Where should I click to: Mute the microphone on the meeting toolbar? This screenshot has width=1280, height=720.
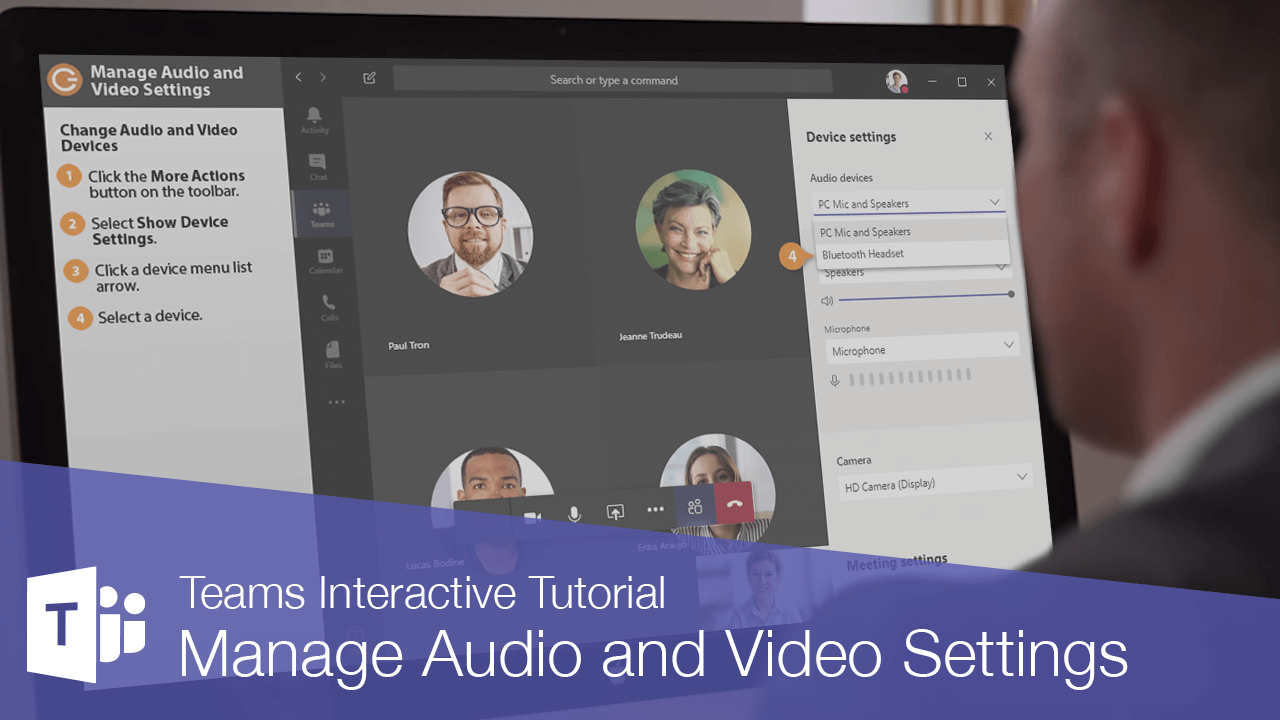click(572, 512)
